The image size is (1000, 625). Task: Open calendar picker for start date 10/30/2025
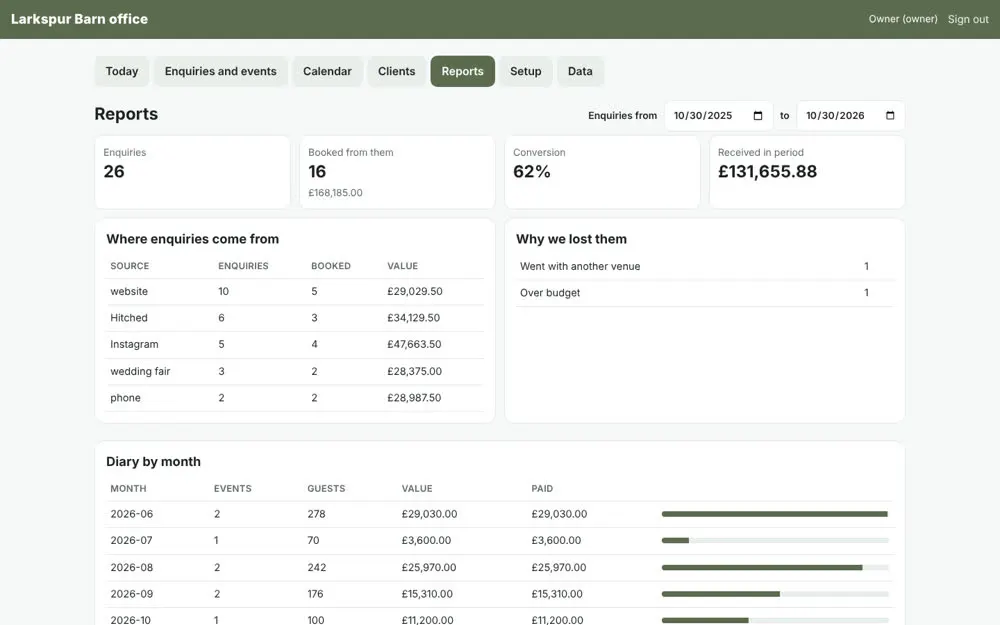pyautogui.click(x=758, y=115)
